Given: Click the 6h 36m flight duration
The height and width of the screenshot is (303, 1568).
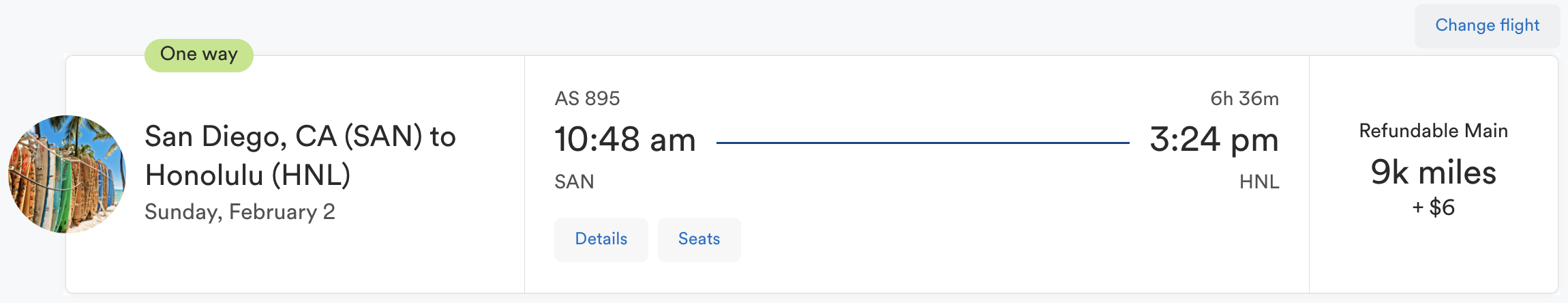Looking at the screenshot, I should 1244,99.
